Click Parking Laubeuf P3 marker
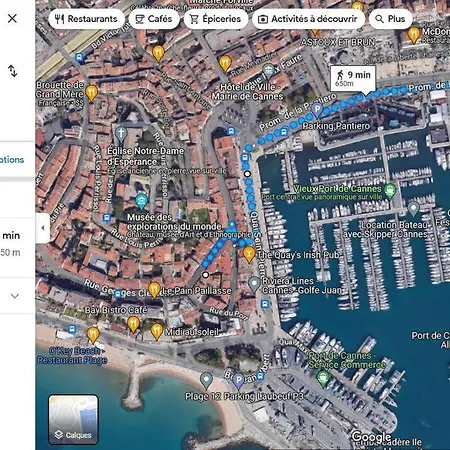 coord(238,381)
